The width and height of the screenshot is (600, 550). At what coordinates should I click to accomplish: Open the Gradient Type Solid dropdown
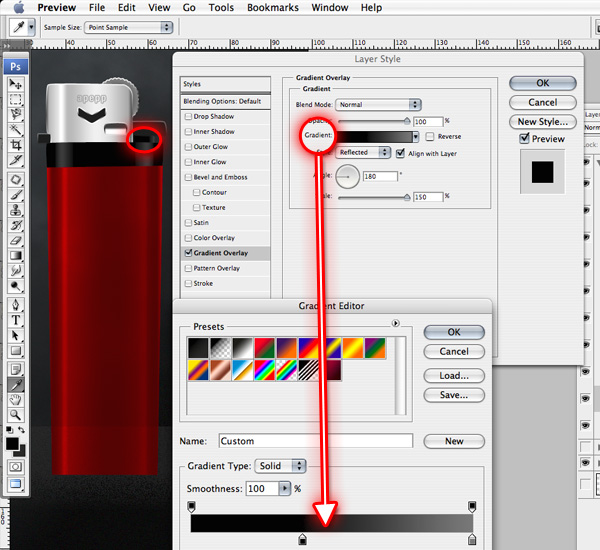click(x=281, y=466)
